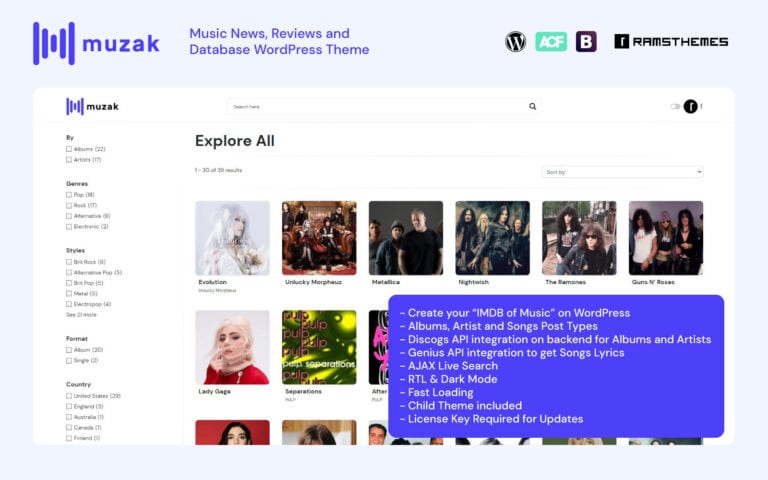Click the Metallica title link
The width and height of the screenshot is (768, 480).
point(386,282)
